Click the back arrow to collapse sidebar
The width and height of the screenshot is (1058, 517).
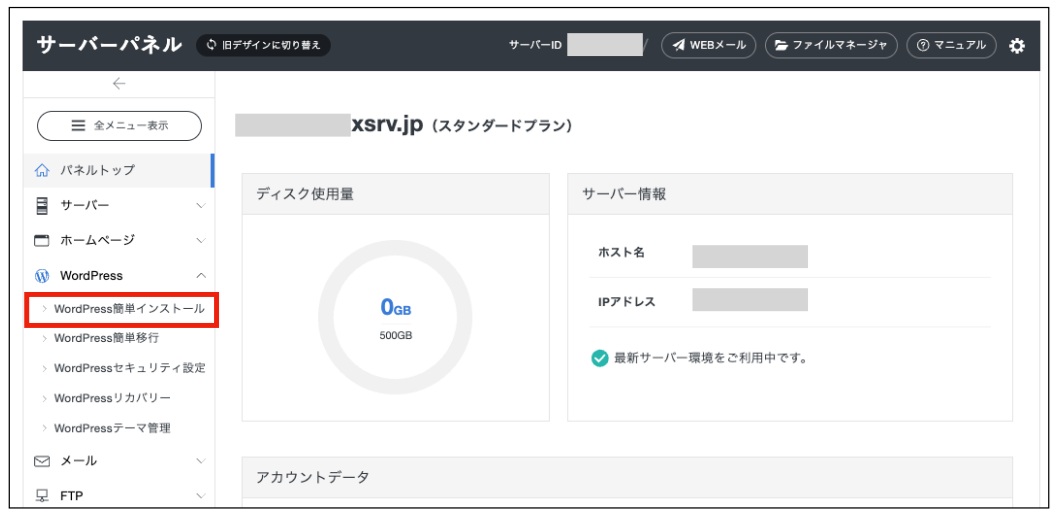(118, 84)
